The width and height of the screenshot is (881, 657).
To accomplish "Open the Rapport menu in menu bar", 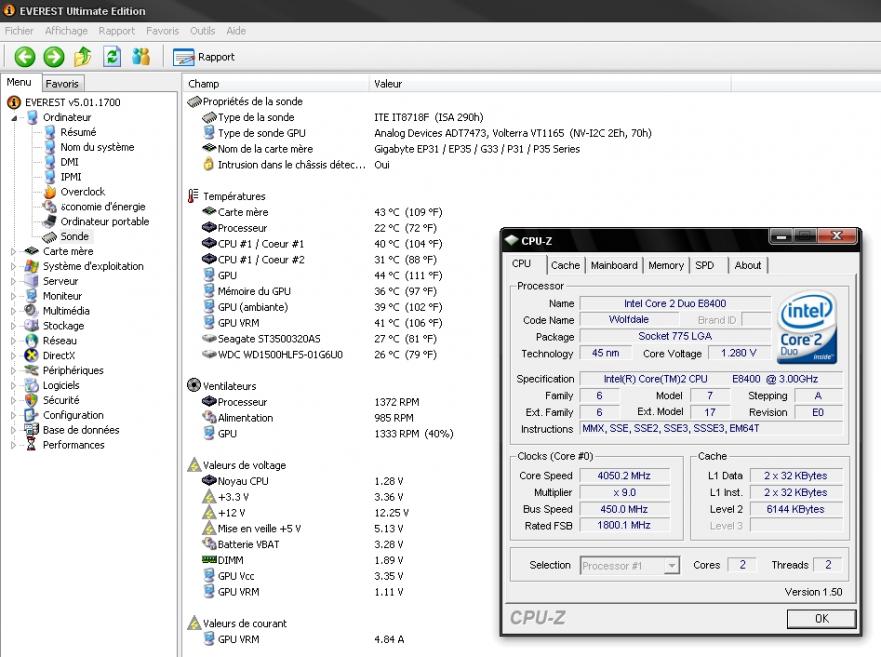I will tap(116, 31).
